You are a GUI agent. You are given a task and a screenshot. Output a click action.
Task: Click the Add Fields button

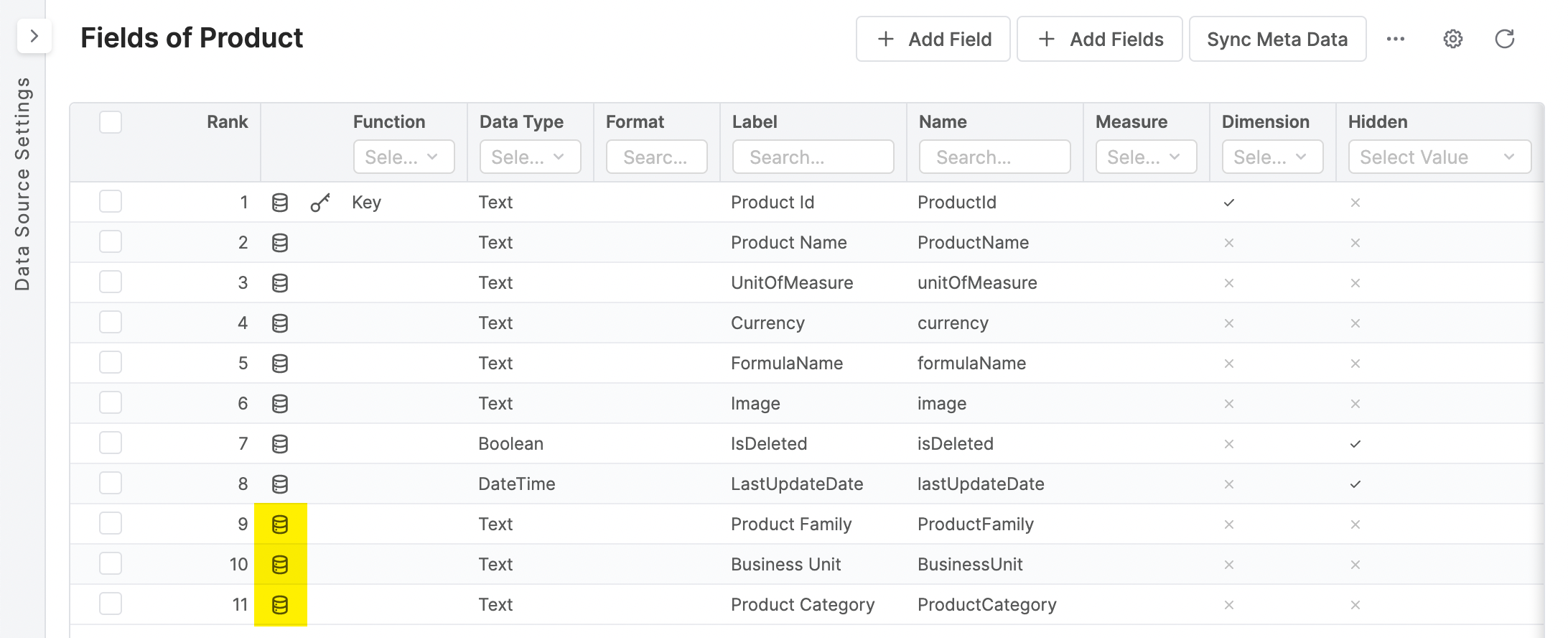[1100, 39]
